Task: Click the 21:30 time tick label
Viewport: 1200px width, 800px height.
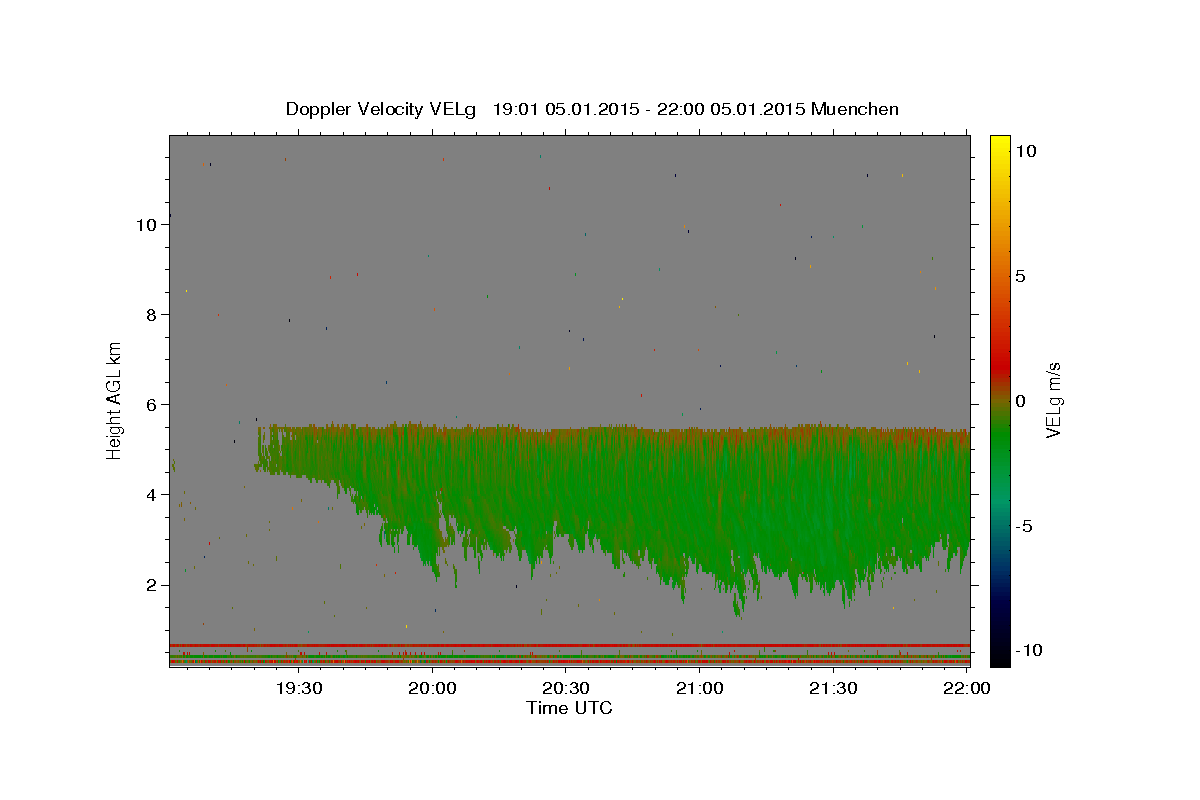Action: (x=833, y=688)
